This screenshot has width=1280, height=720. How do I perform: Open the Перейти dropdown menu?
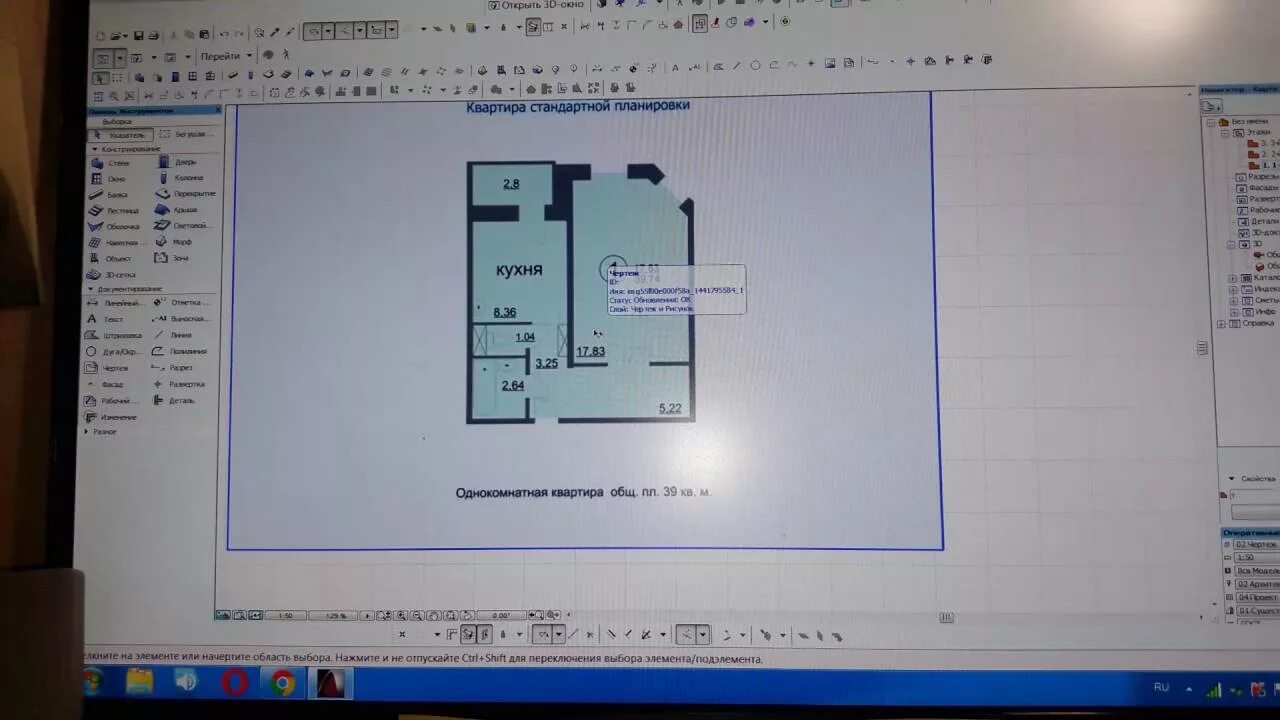225,56
